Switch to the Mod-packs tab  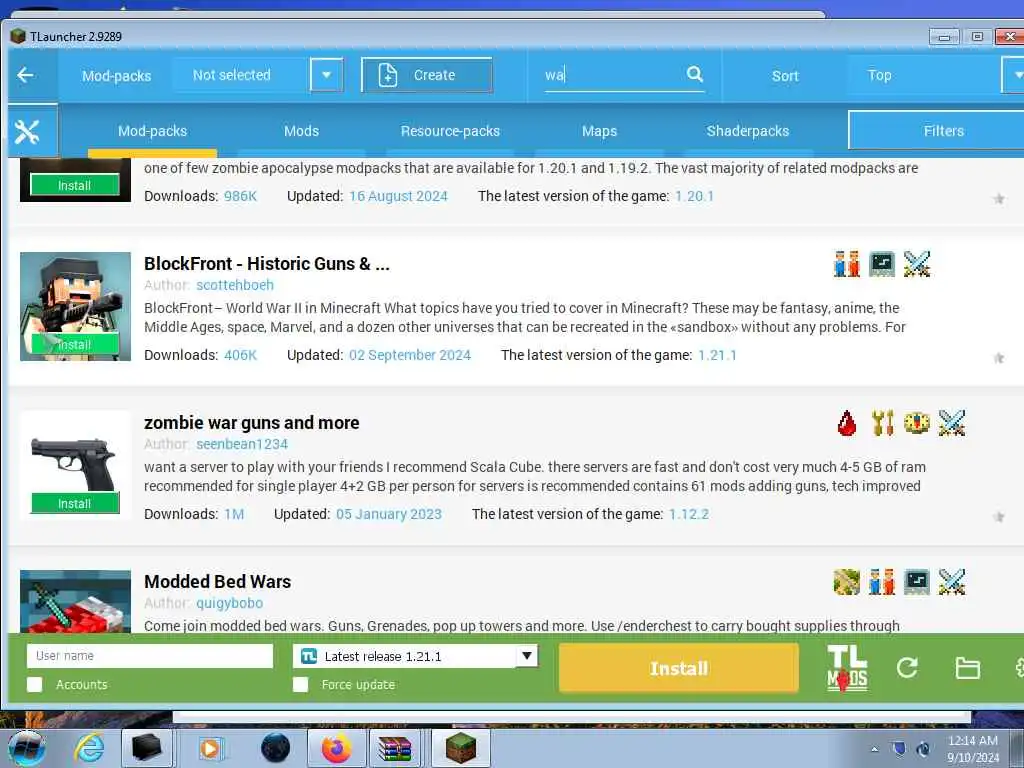152,131
